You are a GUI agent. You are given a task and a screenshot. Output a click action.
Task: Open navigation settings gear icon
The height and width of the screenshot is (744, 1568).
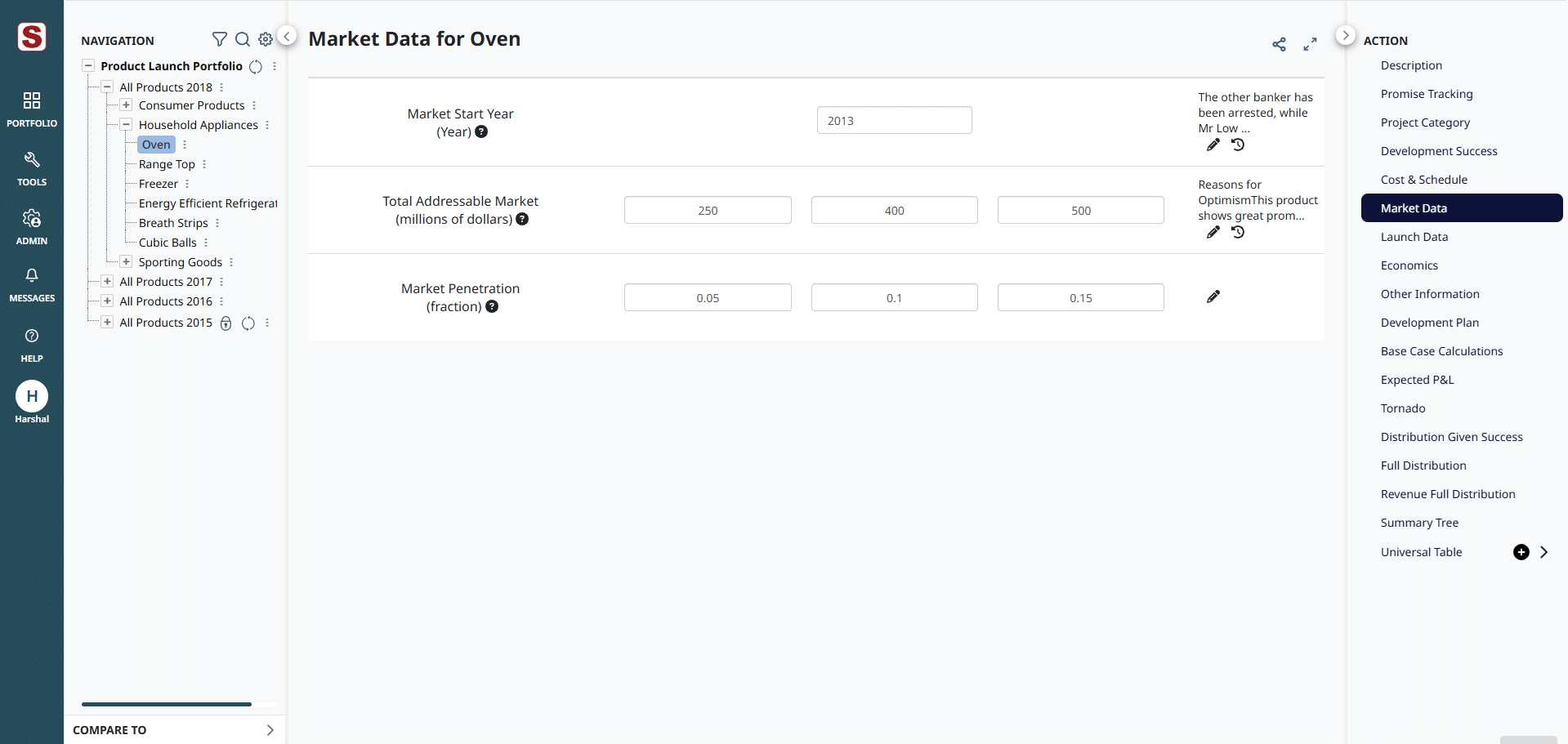pyautogui.click(x=266, y=39)
